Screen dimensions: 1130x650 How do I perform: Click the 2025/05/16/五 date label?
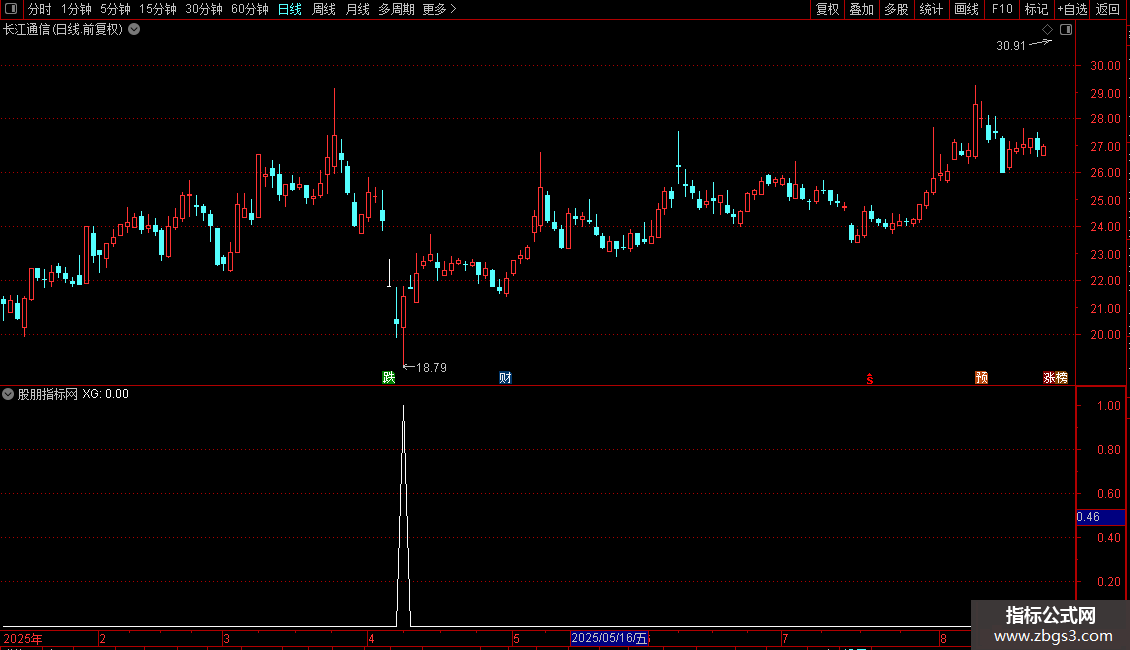point(610,638)
